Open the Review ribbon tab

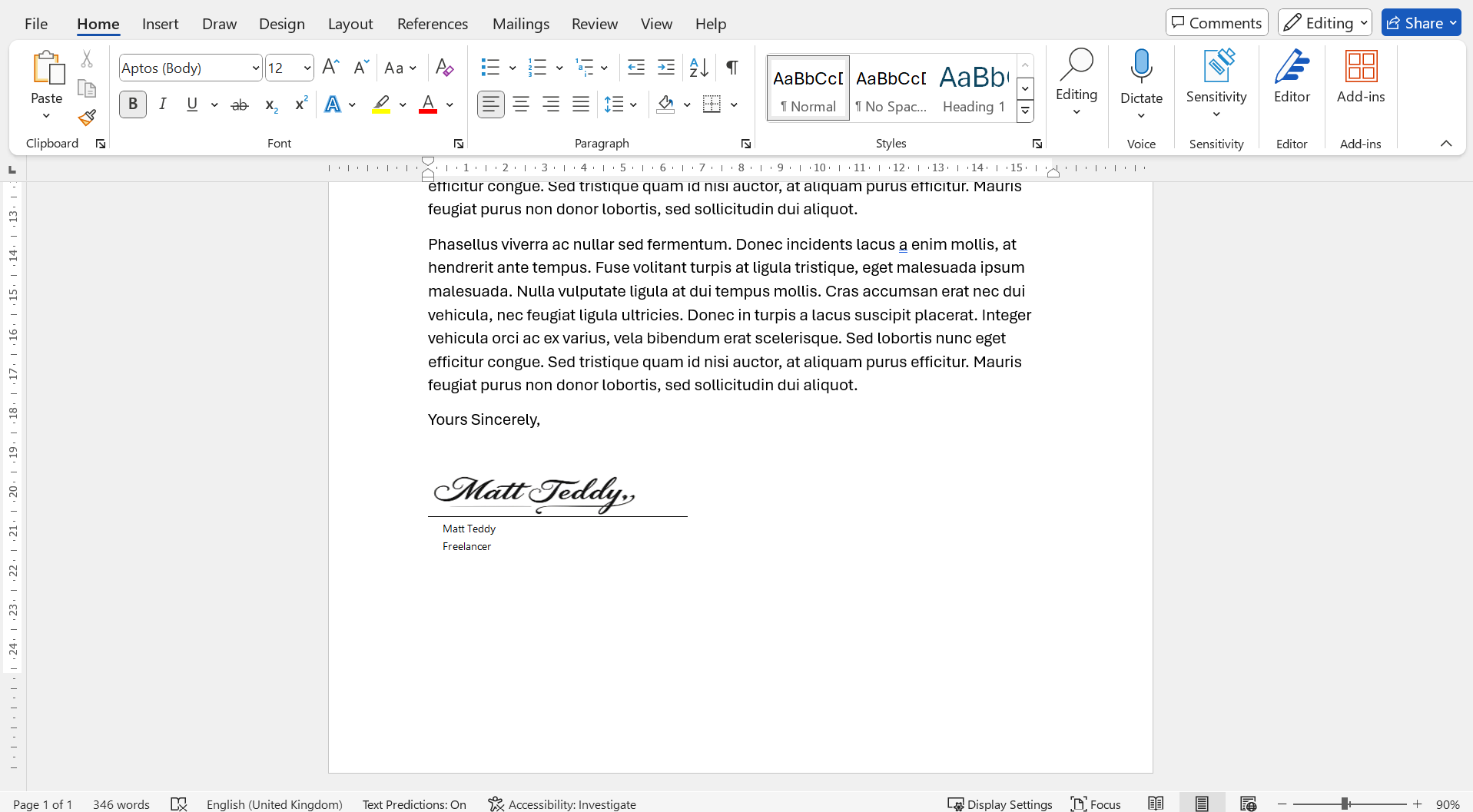tap(594, 24)
